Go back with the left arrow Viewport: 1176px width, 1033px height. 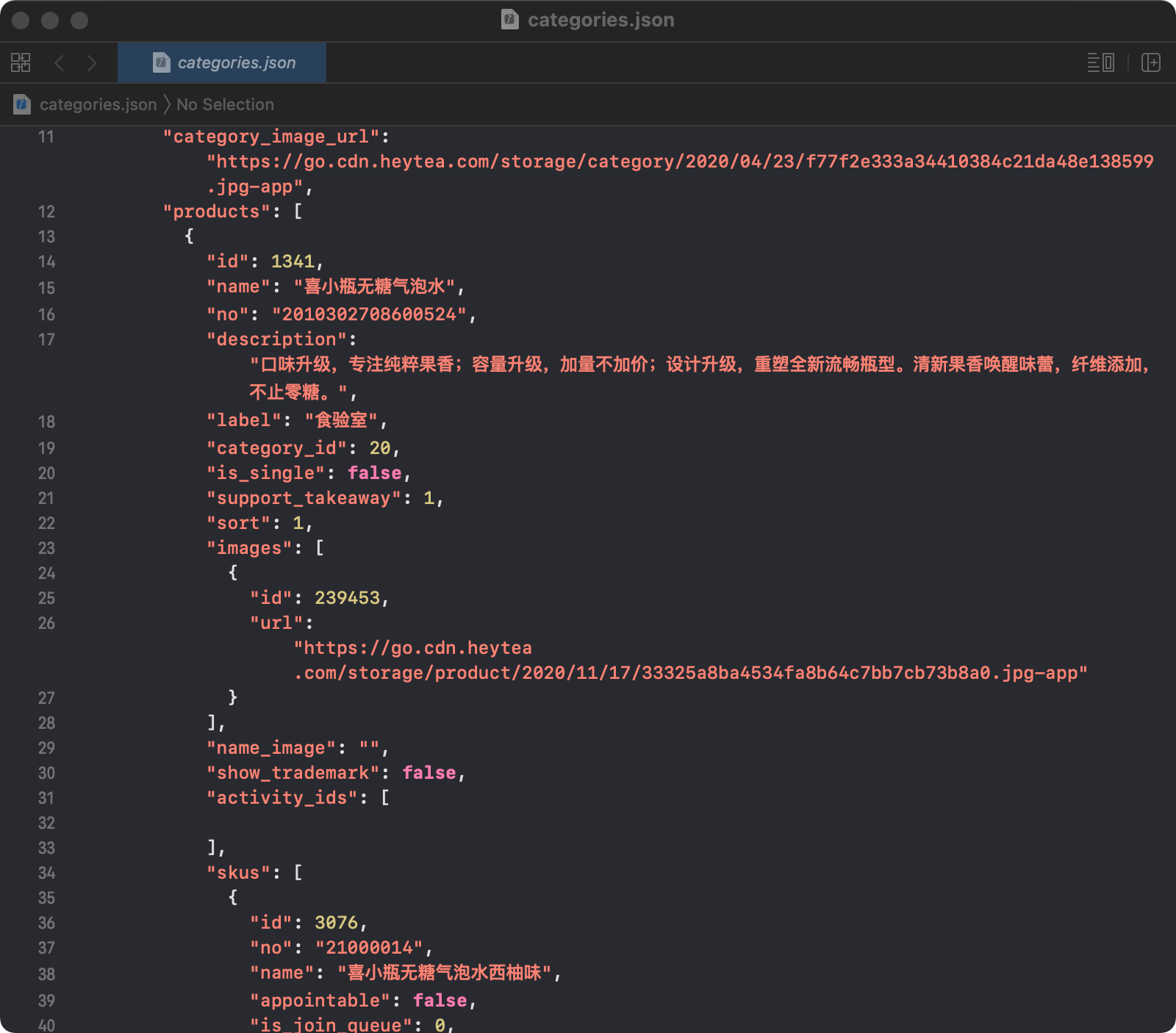pos(60,62)
